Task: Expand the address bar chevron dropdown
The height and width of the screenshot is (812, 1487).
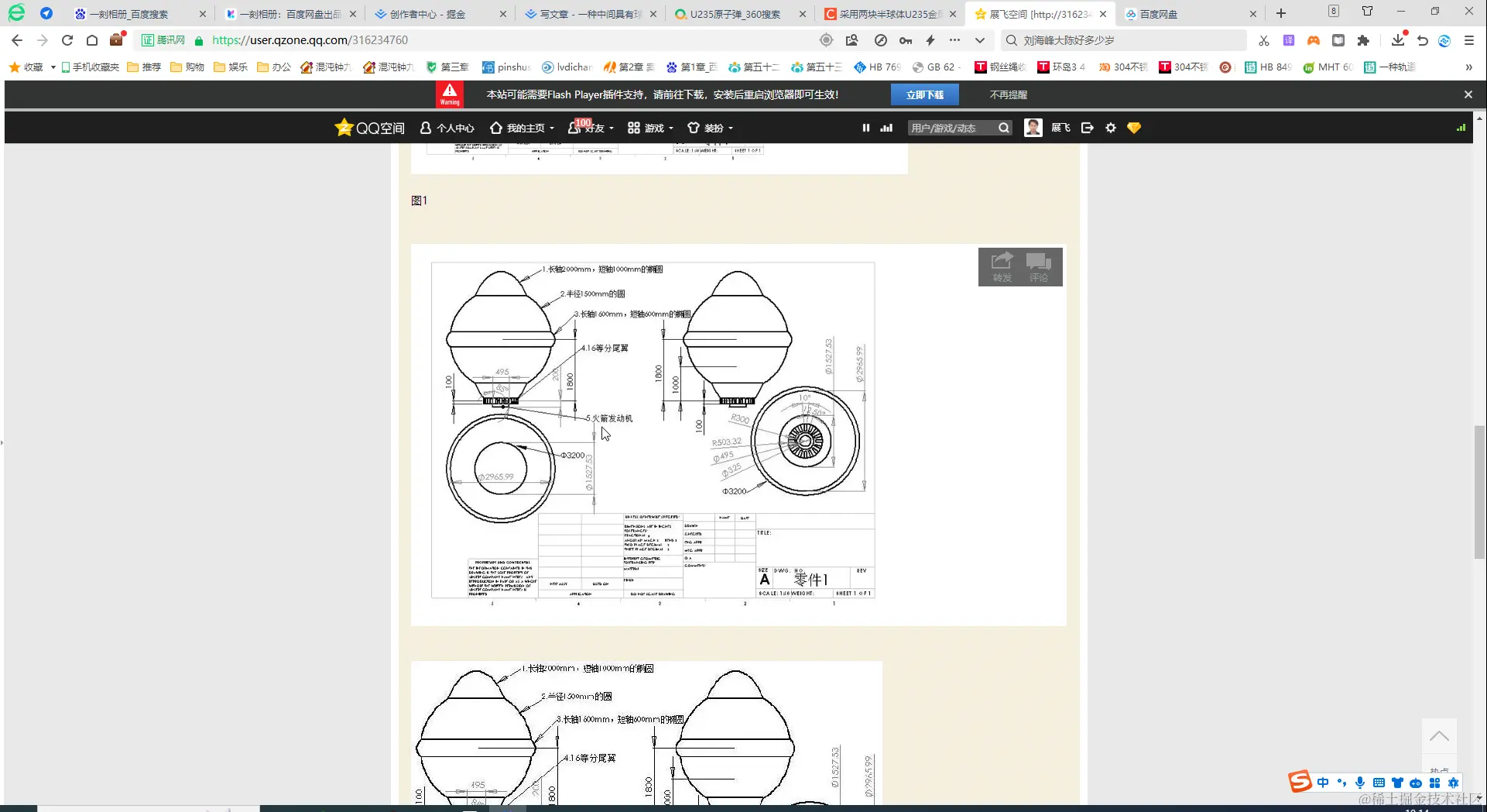Action: click(980, 40)
